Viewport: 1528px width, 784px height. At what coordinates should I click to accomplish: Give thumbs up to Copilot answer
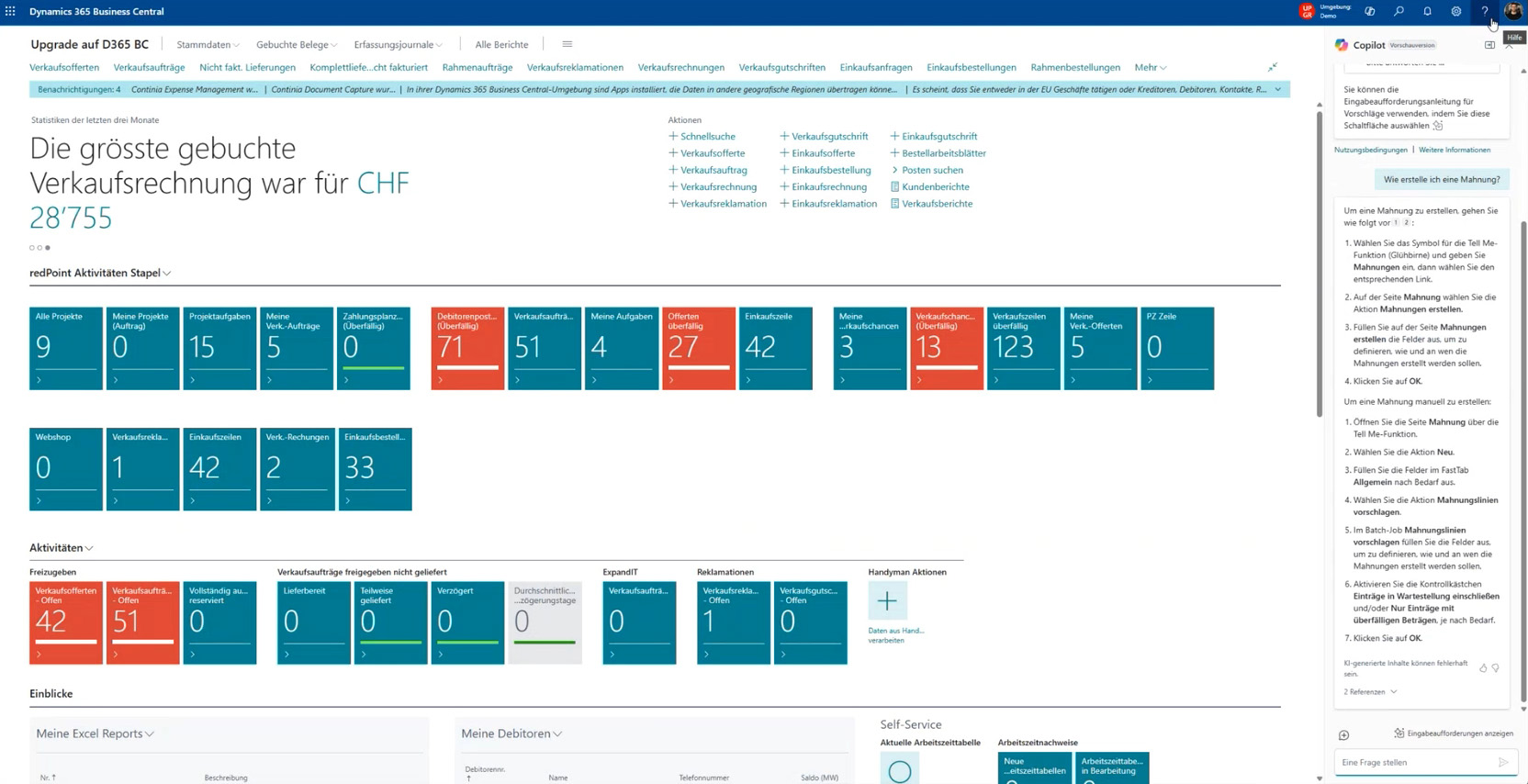[x=1483, y=668]
